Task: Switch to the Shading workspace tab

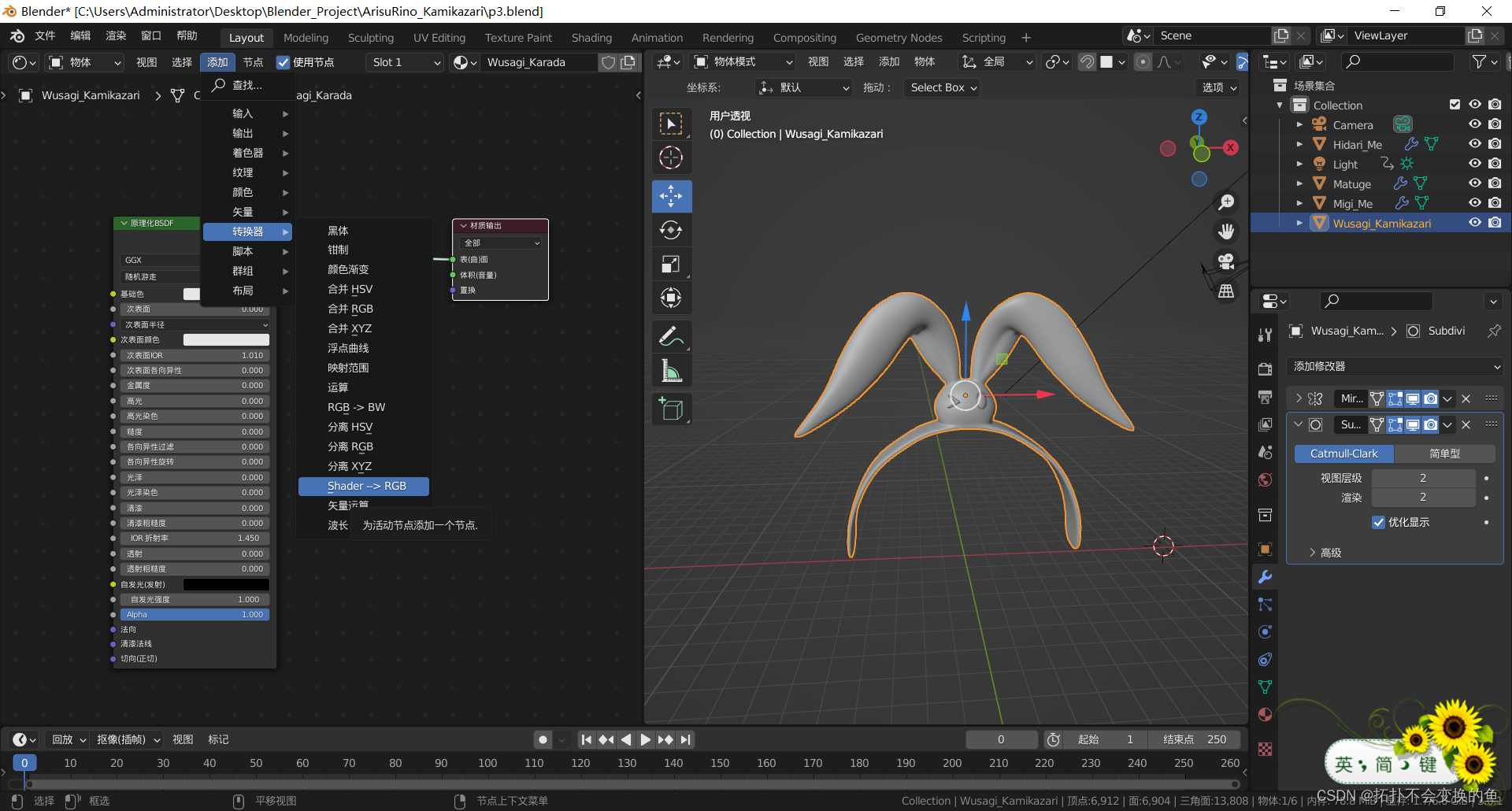Action: (591, 38)
